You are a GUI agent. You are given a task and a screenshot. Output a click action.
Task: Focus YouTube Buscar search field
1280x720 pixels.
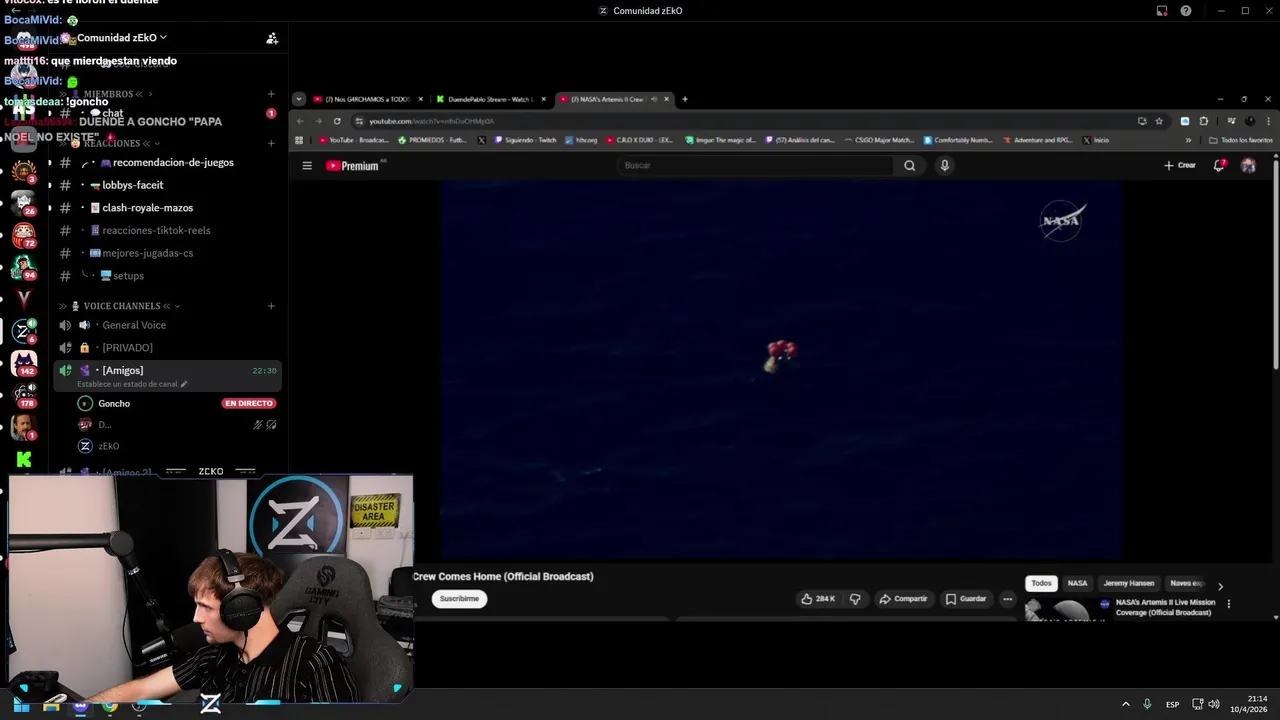[x=755, y=166]
